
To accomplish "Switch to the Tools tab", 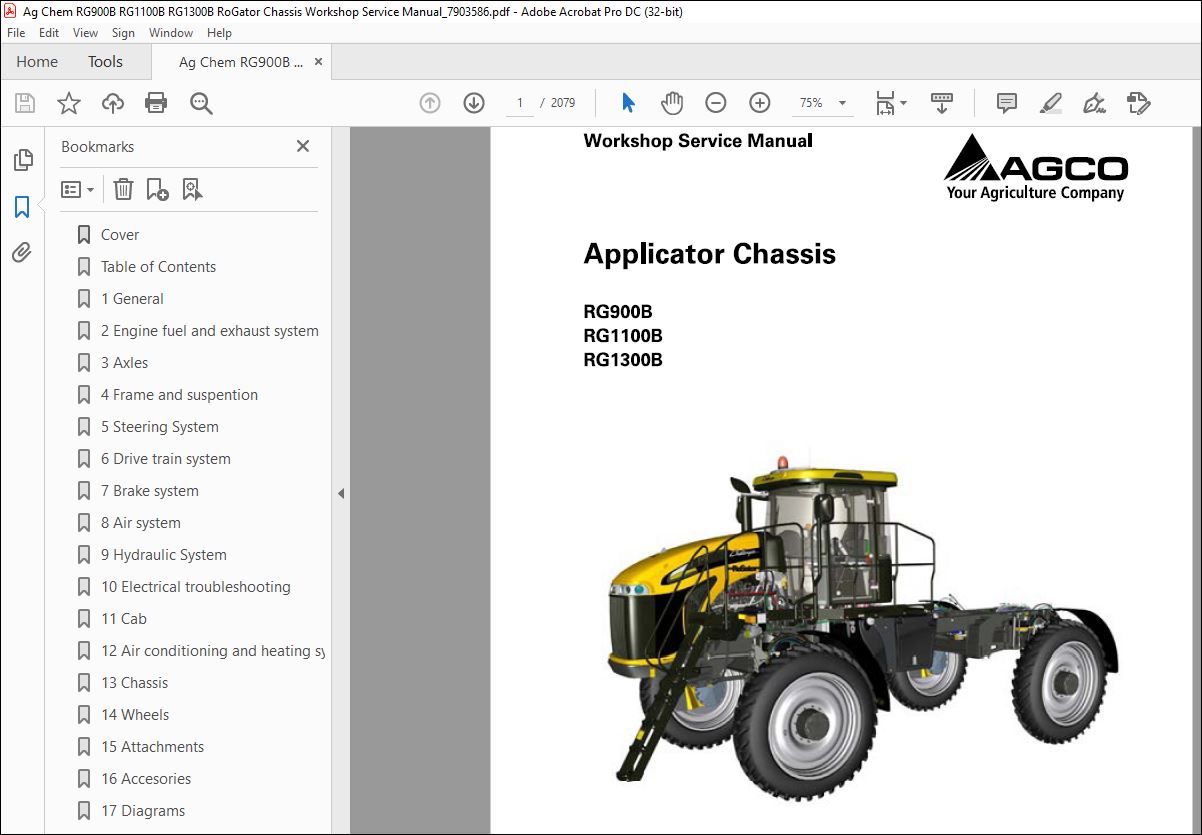I will (105, 62).
